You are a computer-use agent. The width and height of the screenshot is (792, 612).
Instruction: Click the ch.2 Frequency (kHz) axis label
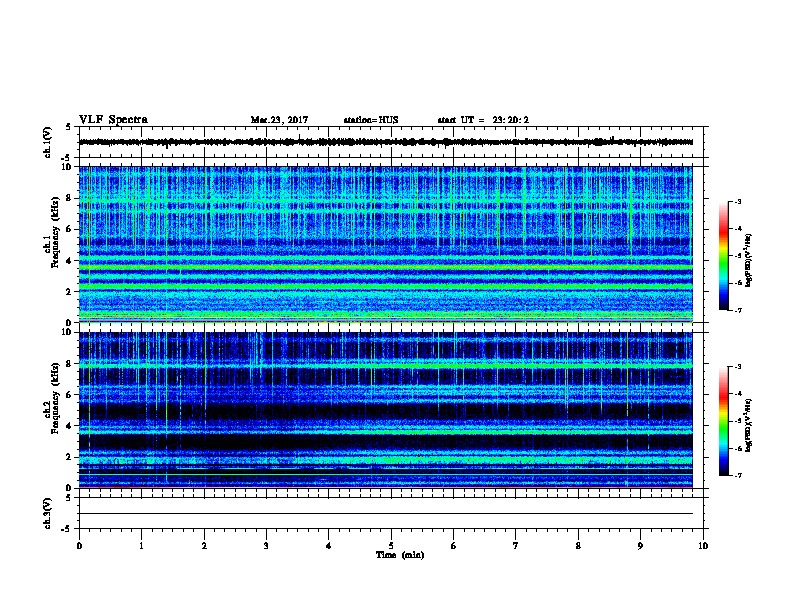click(x=52, y=398)
